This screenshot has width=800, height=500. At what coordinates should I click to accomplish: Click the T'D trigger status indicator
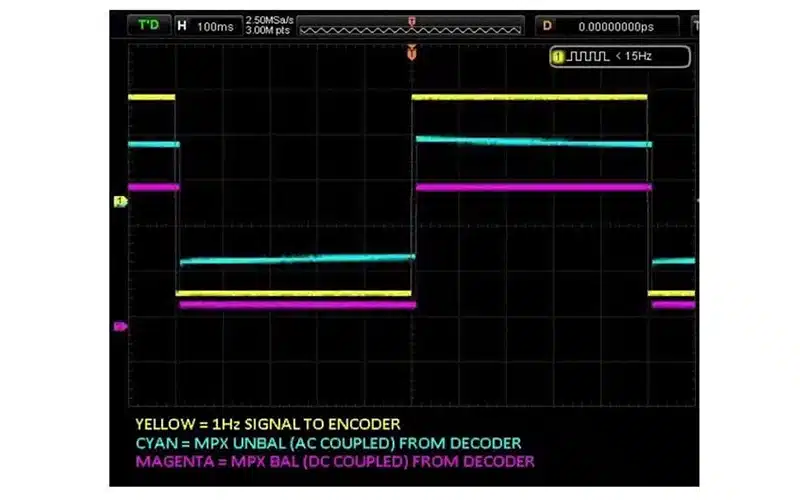[x=148, y=25]
